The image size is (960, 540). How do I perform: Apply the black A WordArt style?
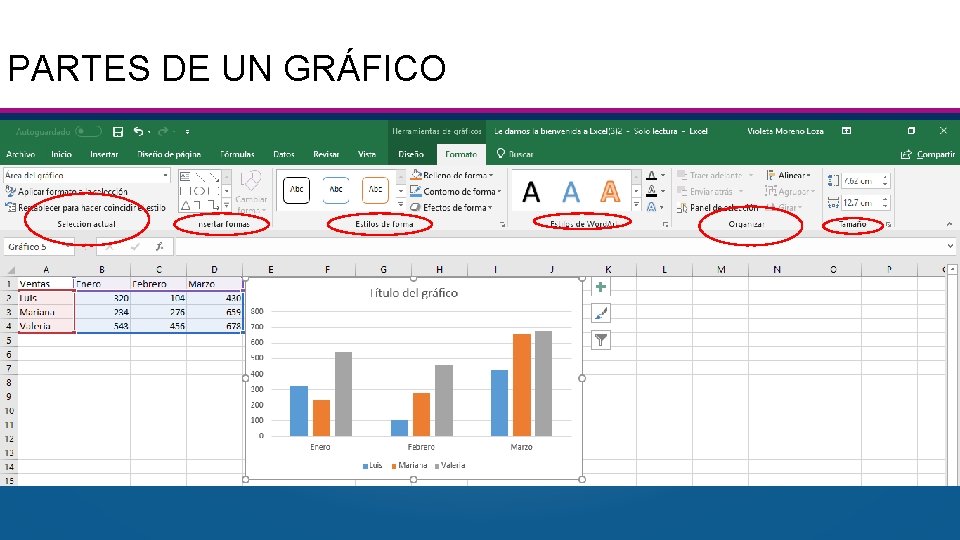click(531, 192)
